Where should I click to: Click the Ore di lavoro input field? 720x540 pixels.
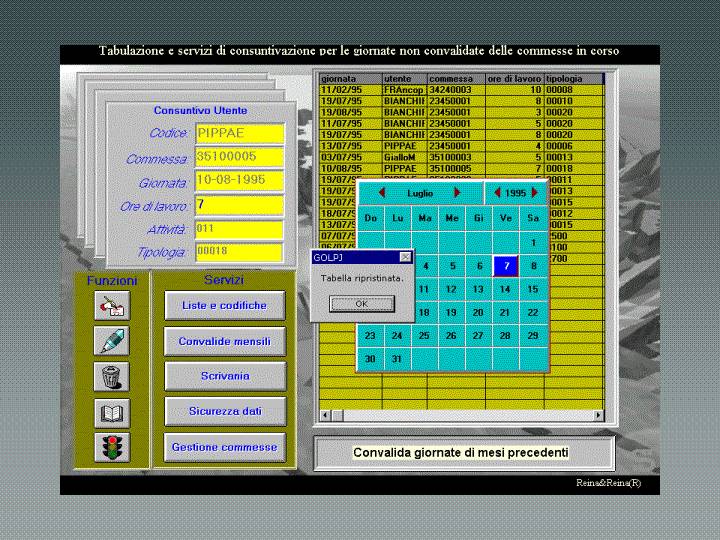239,205
